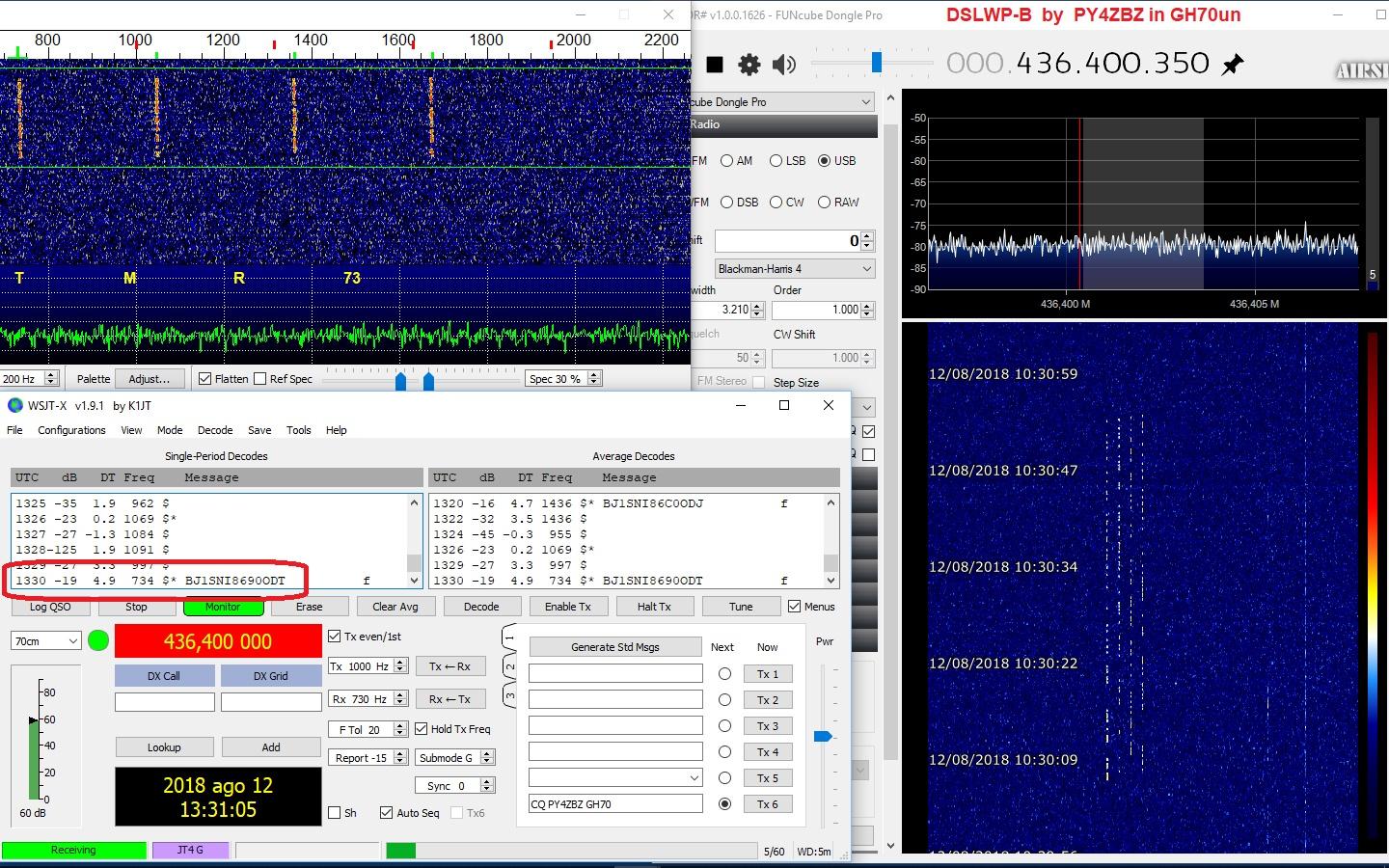Toggle the Sh checkbox
The width and height of the screenshot is (1389, 868).
pyautogui.click(x=335, y=813)
